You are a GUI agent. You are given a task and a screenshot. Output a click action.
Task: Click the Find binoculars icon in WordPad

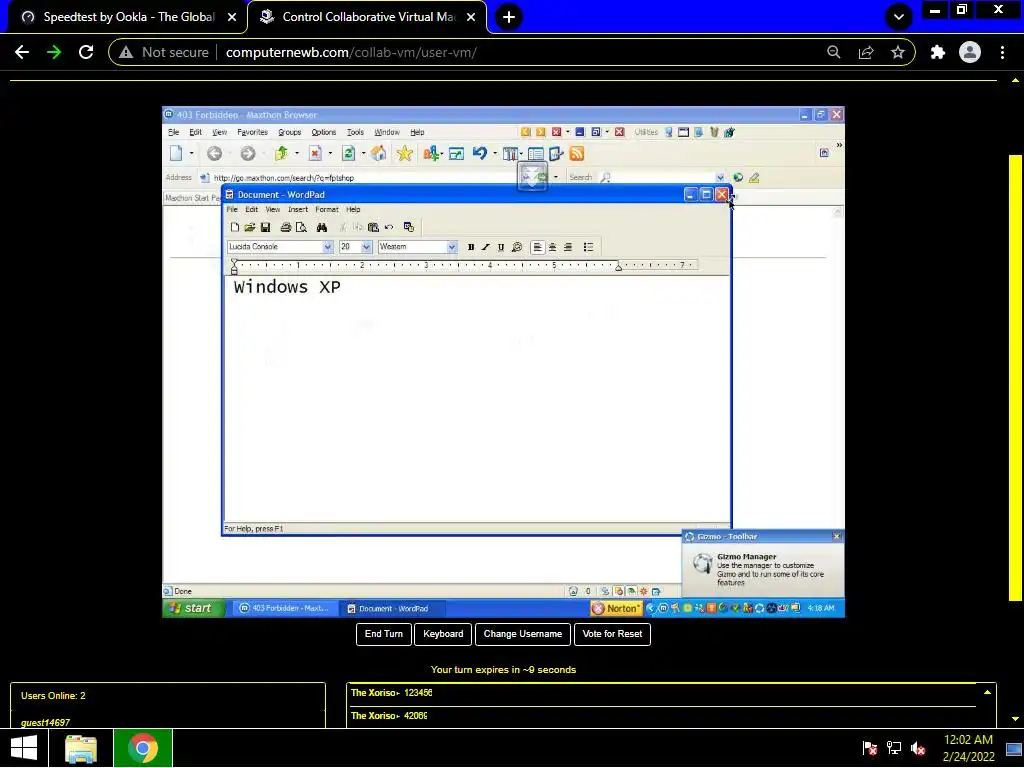click(x=321, y=227)
